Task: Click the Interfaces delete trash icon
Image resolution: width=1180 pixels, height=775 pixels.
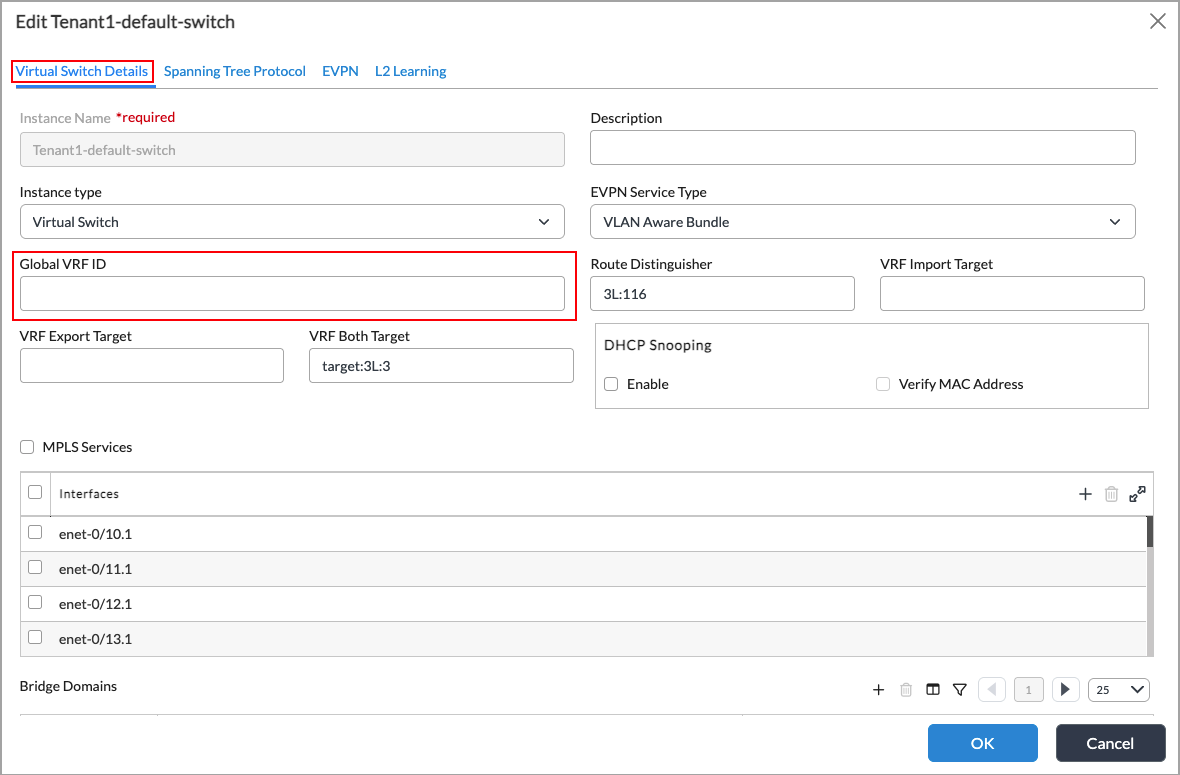Action: point(1111,494)
